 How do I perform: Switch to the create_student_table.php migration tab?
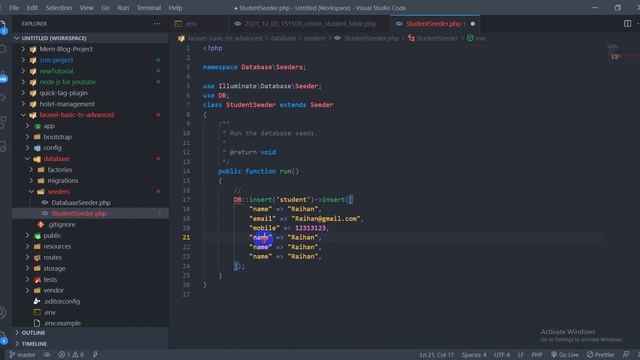coord(310,24)
